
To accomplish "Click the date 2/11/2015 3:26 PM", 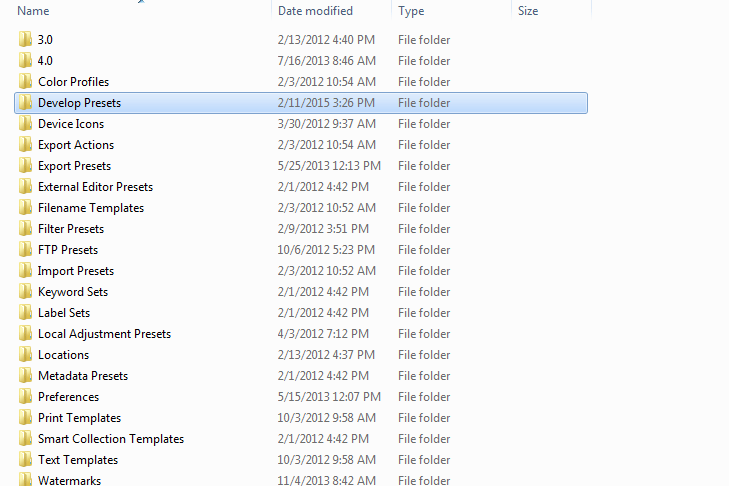I will pos(326,103).
